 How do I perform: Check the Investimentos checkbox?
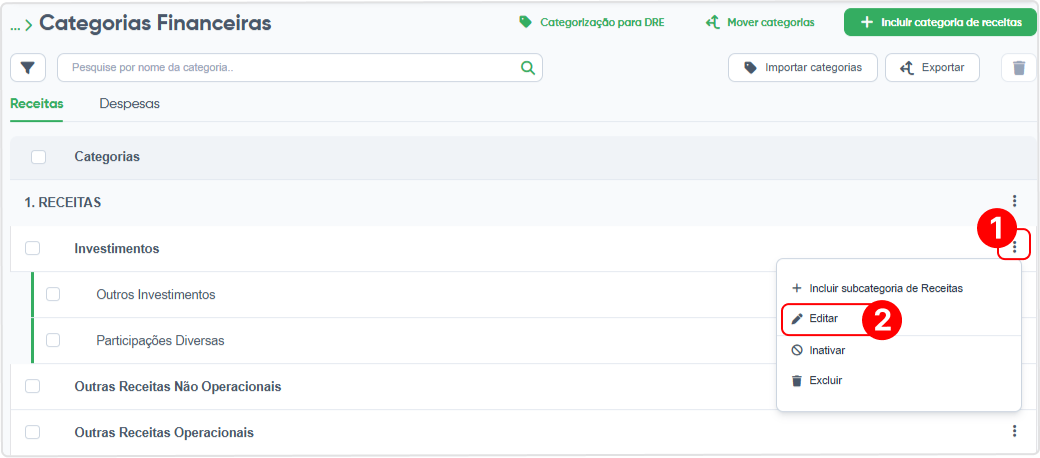(32, 249)
